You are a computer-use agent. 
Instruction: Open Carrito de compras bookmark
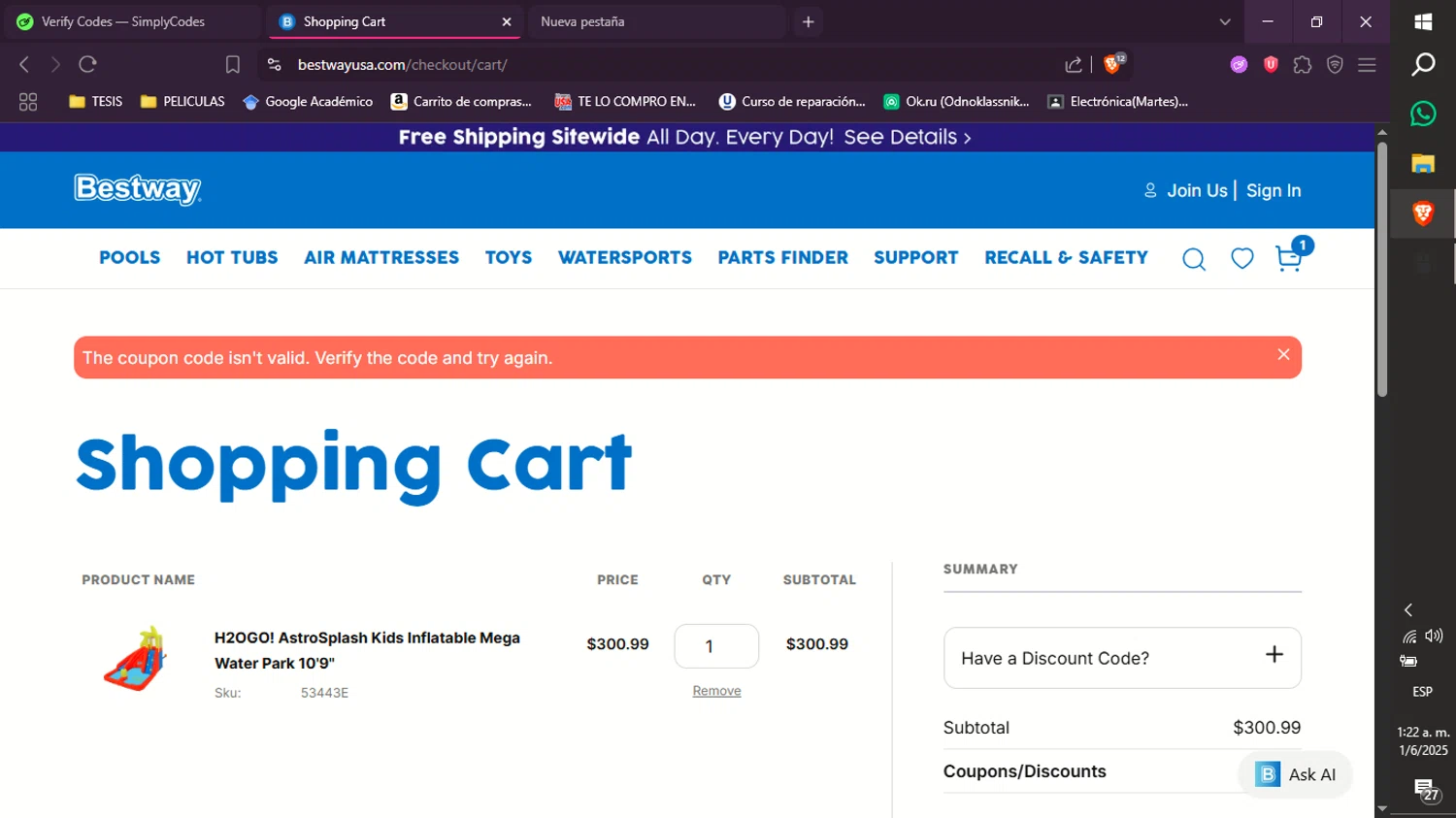461,101
